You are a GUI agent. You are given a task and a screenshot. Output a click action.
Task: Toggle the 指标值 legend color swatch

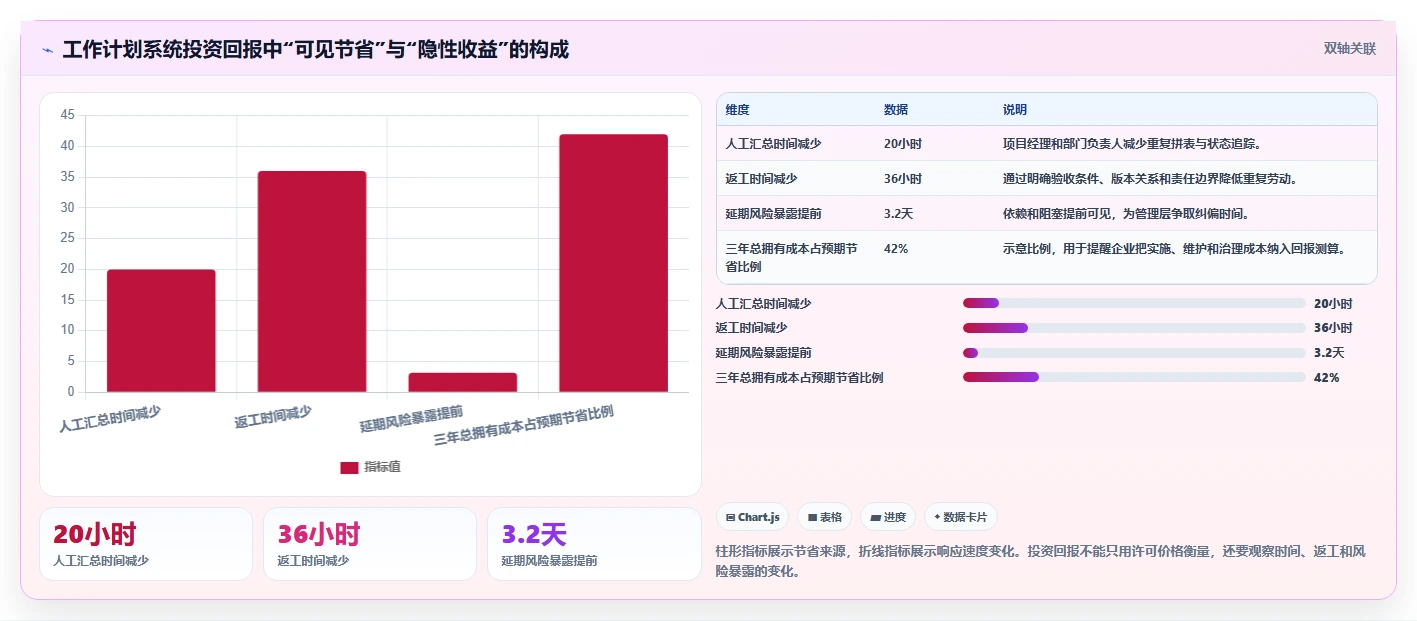[349, 467]
